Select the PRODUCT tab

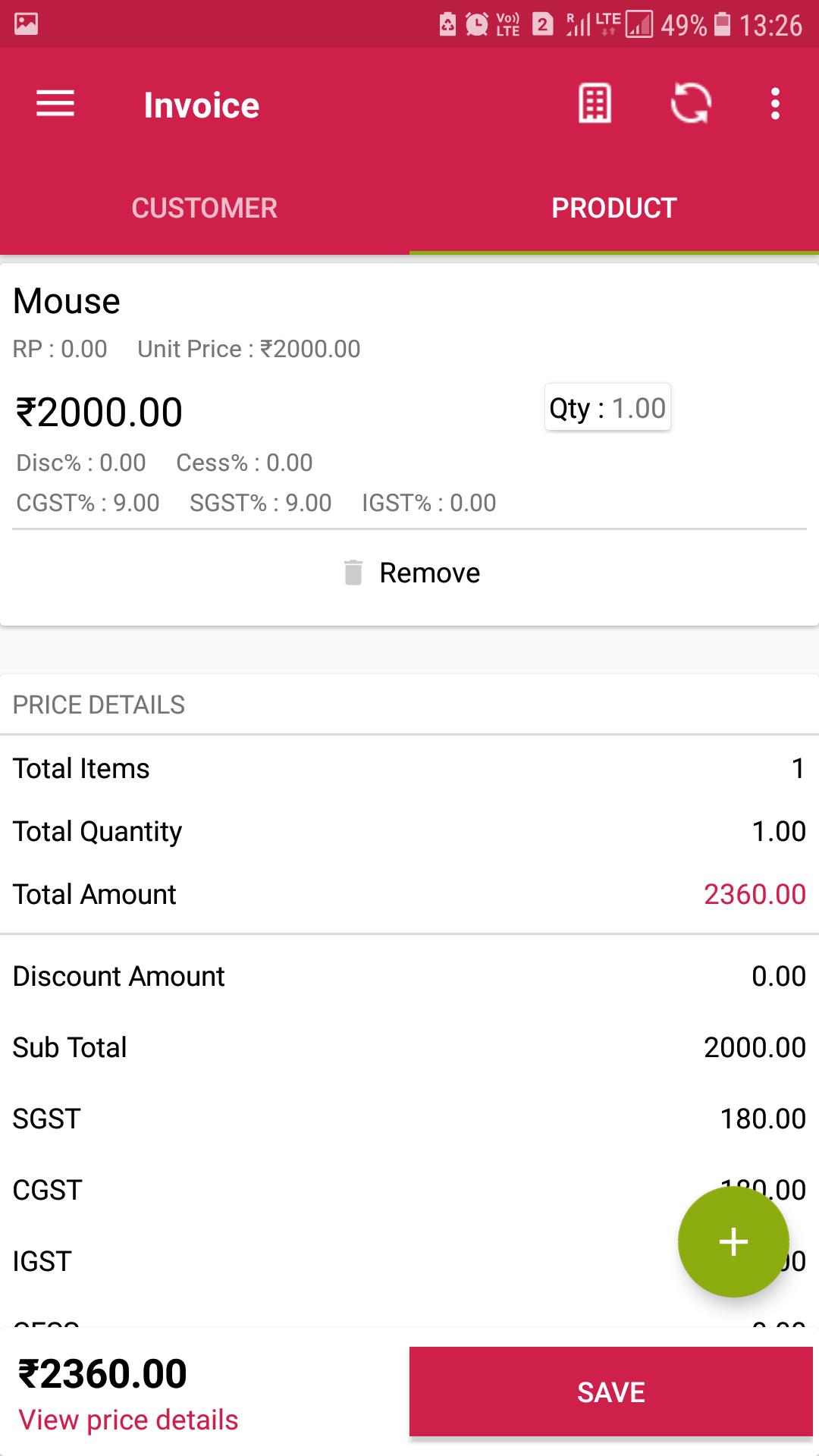(614, 208)
